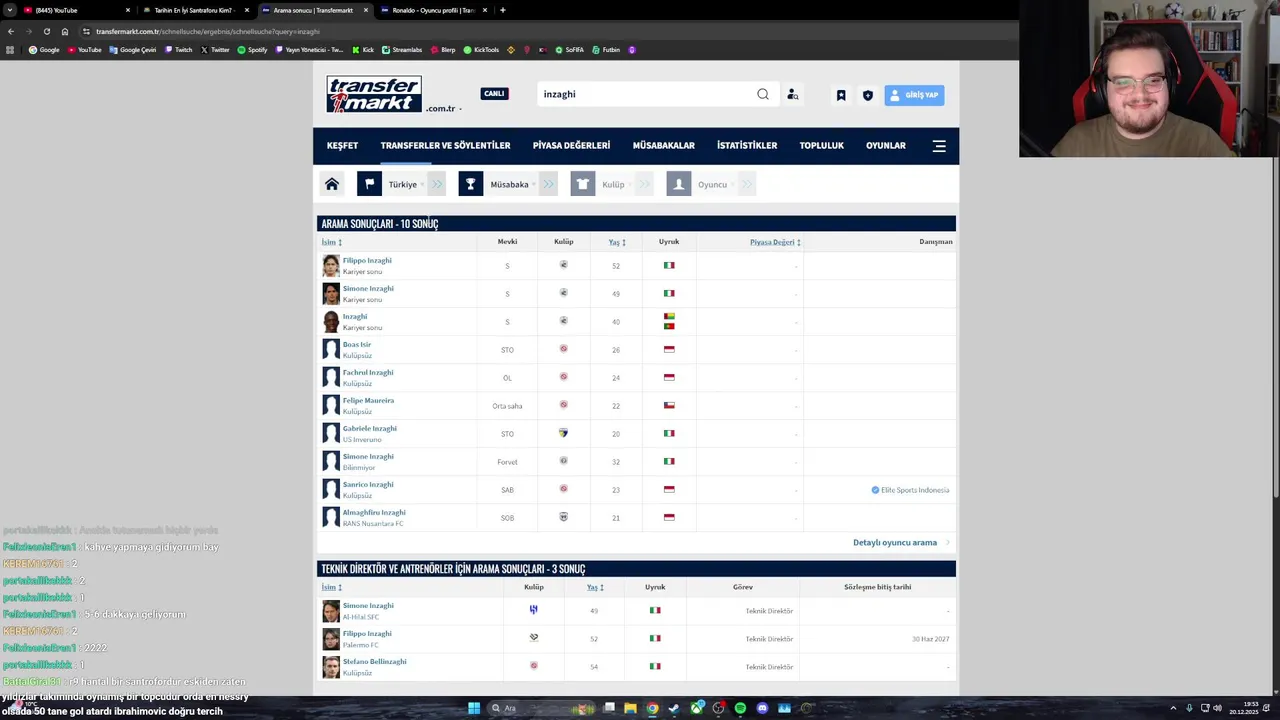Viewport: 1280px width, 720px height.
Task: Open Filippo Inzaghi player link
Action: 367,260
